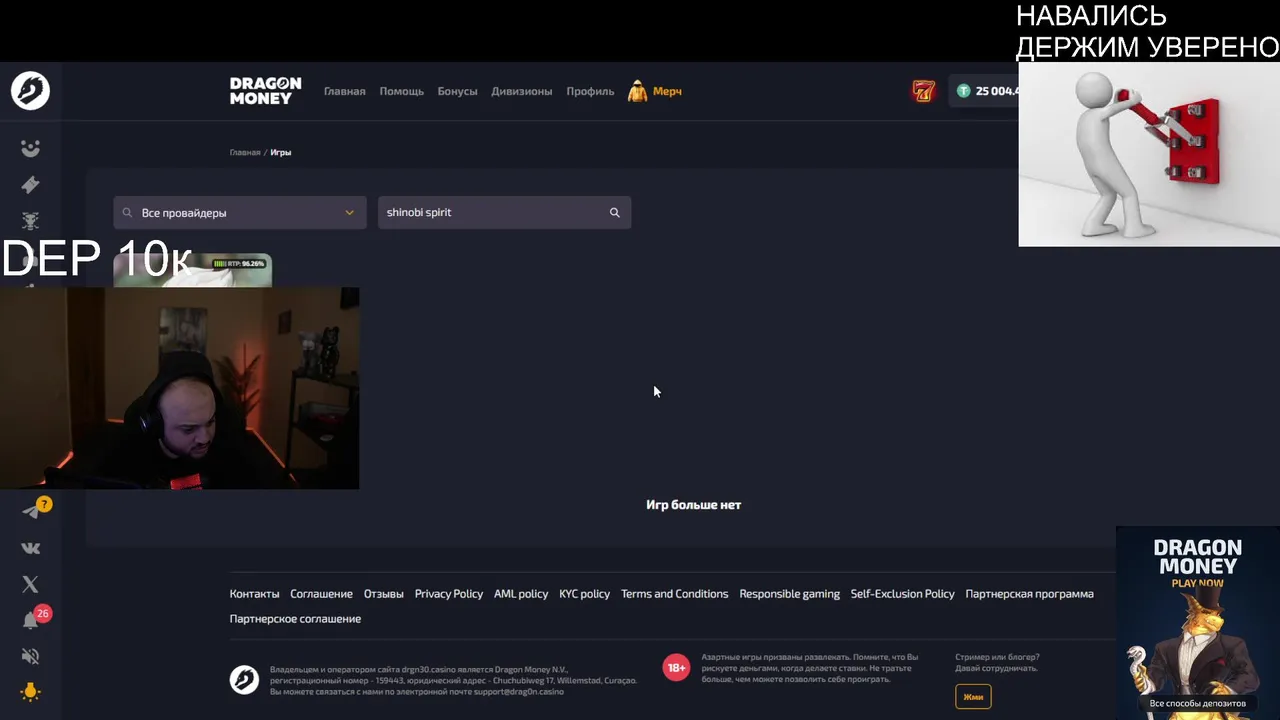Click the Главная breadcrumb link
The width and height of the screenshot is (1280, 720).
point(245,152)
